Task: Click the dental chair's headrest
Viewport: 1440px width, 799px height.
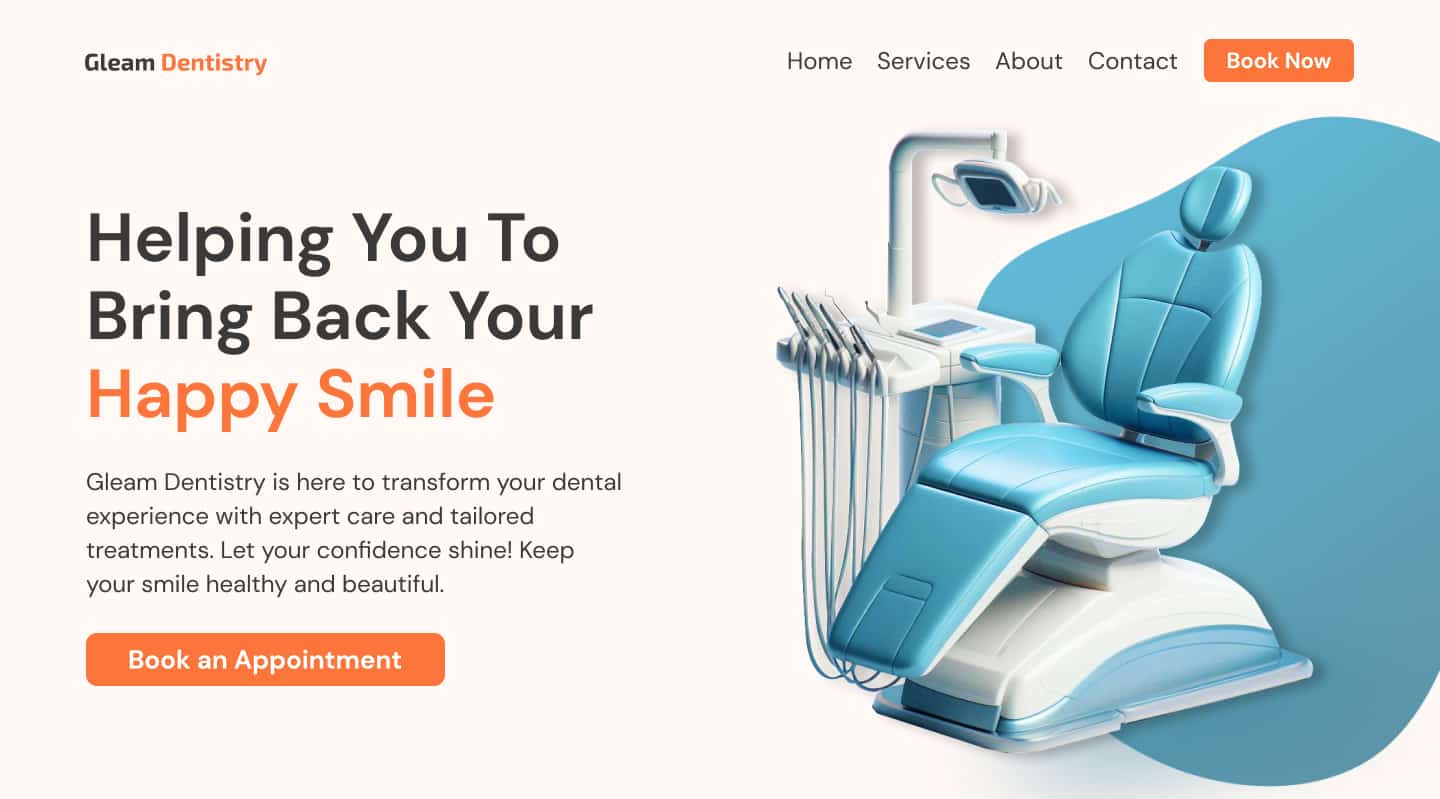Action: tap(1215, 205)
